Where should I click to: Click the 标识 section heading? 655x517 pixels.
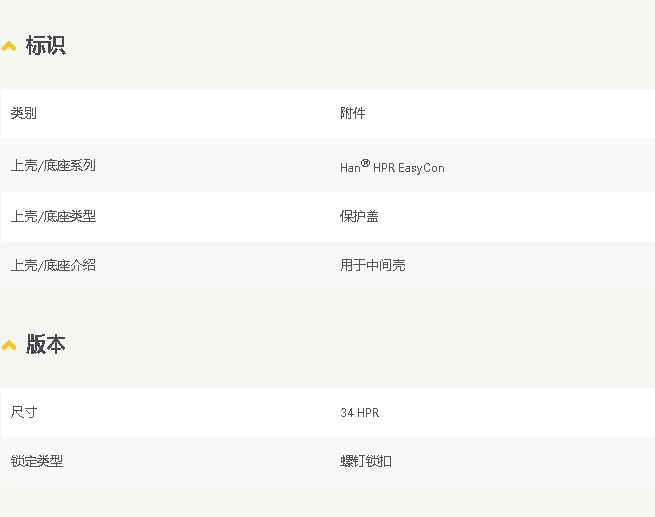click(x=46, y=45)
